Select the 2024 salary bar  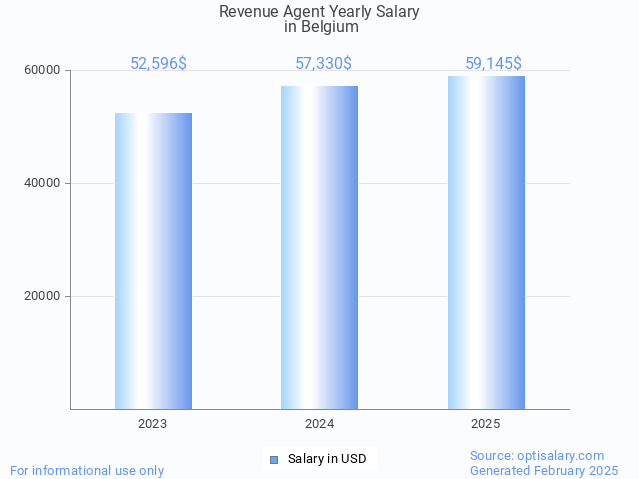[x=319, y=247]
